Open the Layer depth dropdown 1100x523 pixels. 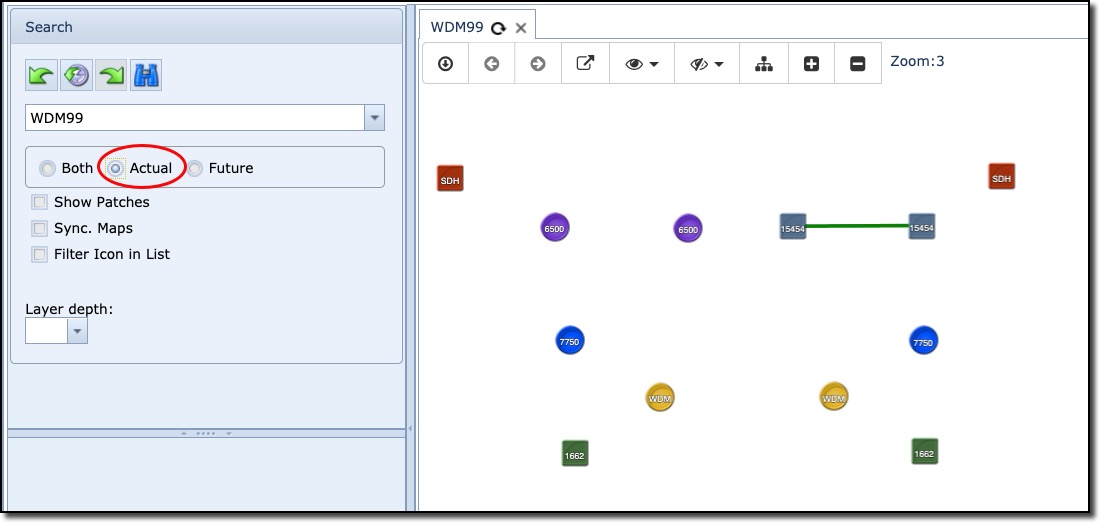click(x=77, y=331)
